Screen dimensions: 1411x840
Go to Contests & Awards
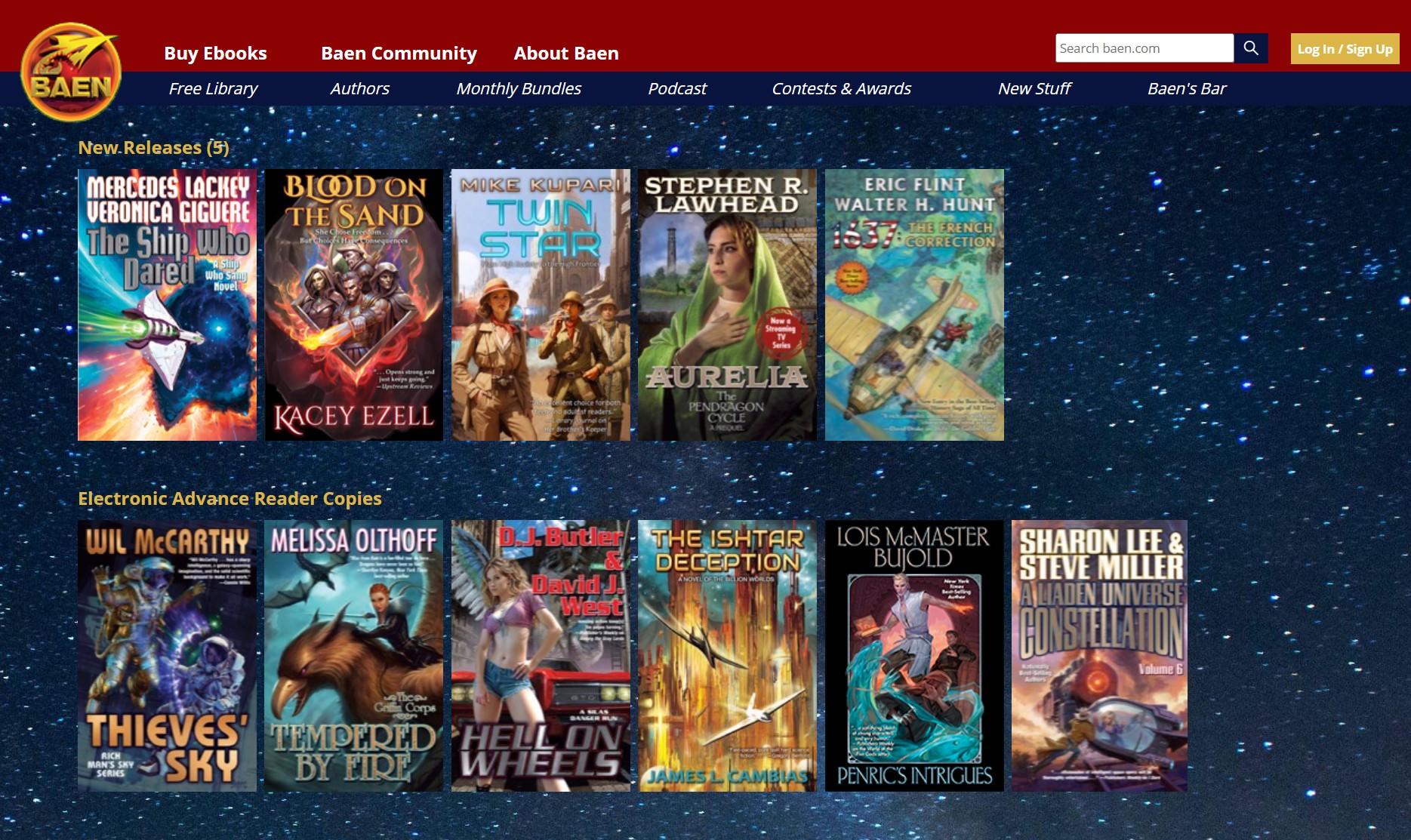(x=841, y=88)
